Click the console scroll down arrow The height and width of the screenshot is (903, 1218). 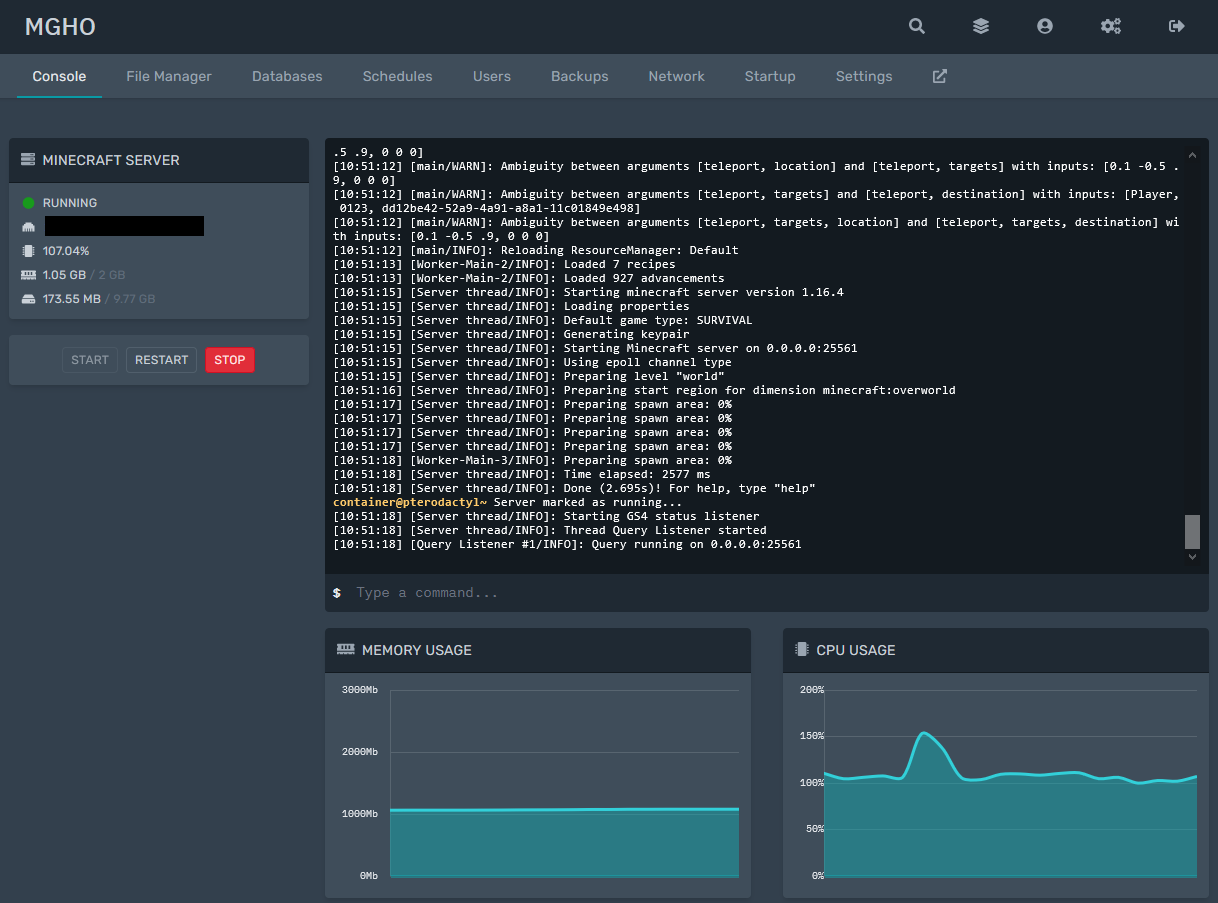point(1191,557)
